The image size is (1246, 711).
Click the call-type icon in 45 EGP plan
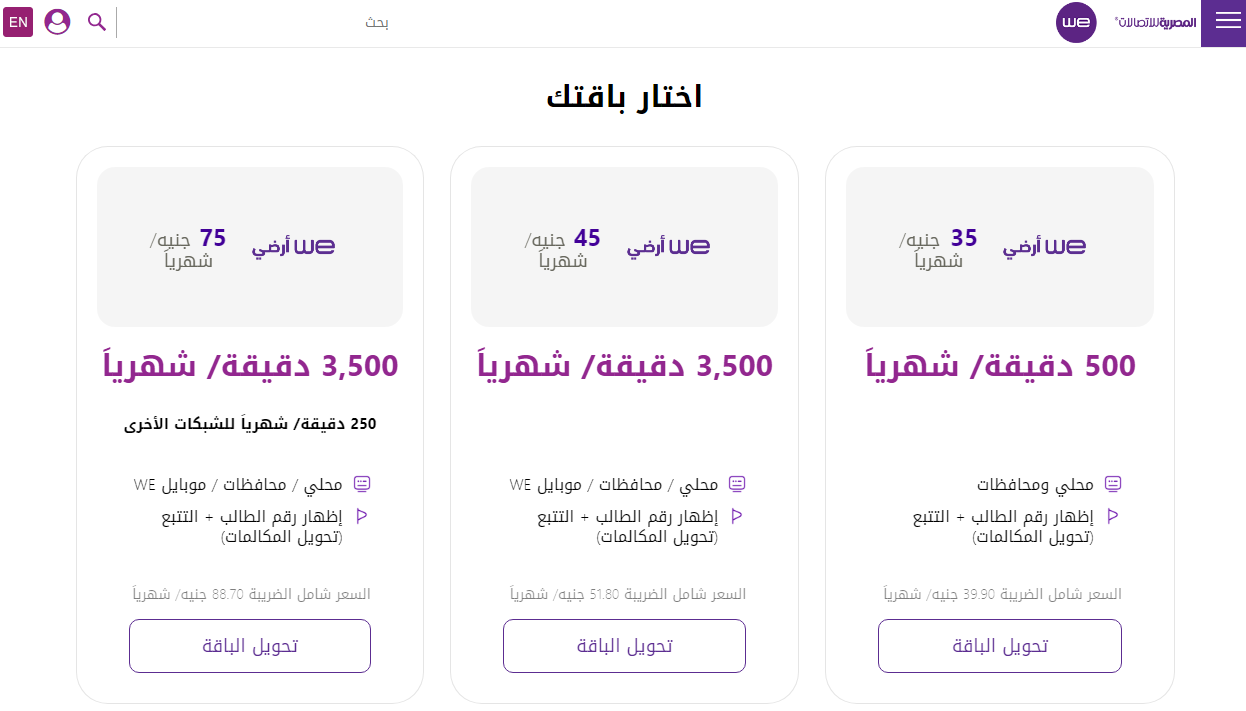click(738, 485)
